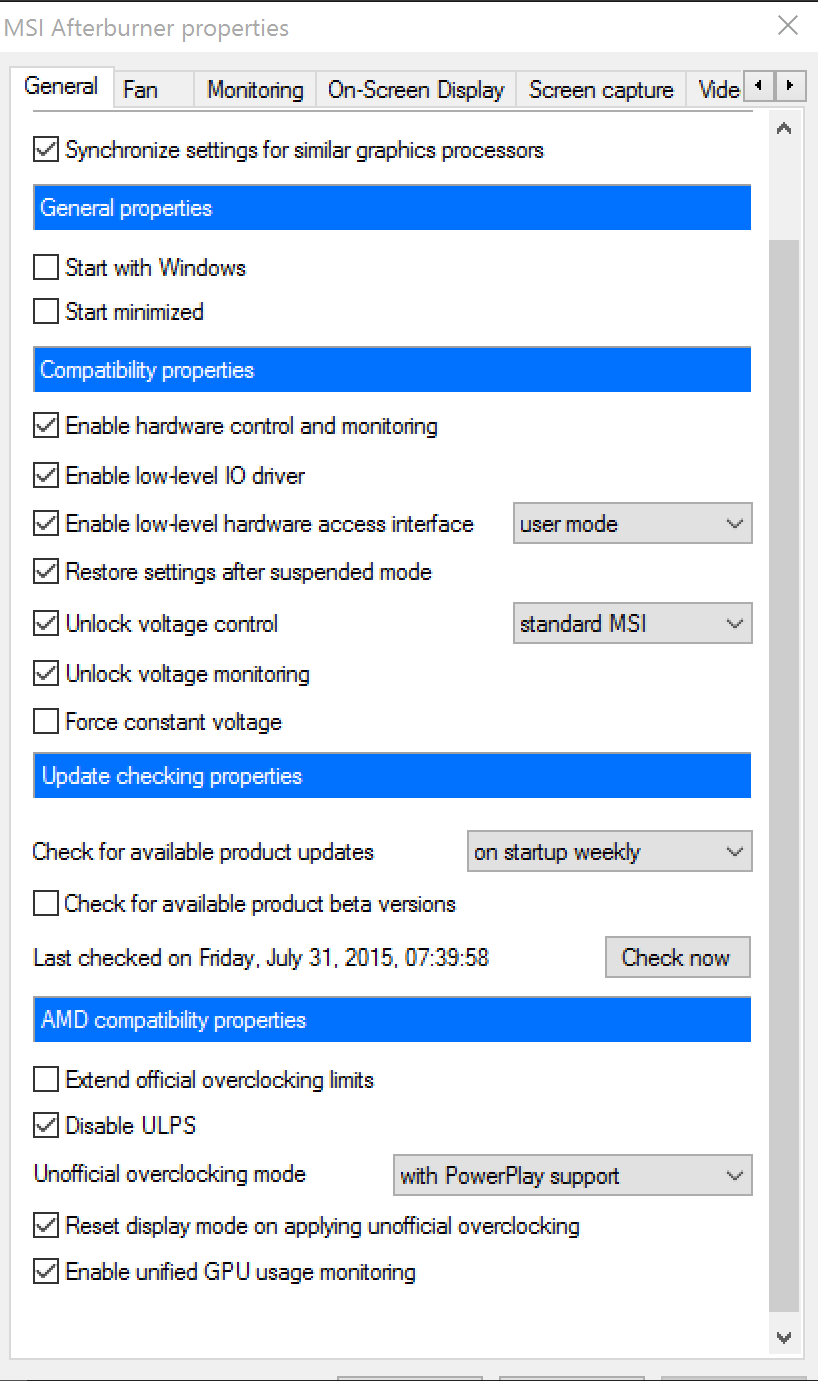The width and height of the screenshot is (818, 1381).
Task: Click the scrollbar down arrow
Action: (x=784, y=1337)
